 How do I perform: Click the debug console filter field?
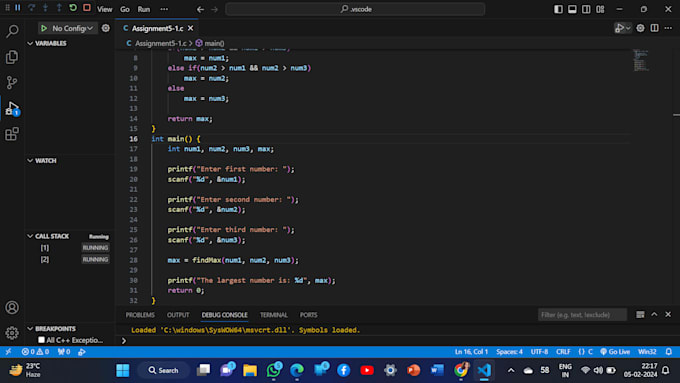[582, 314]
